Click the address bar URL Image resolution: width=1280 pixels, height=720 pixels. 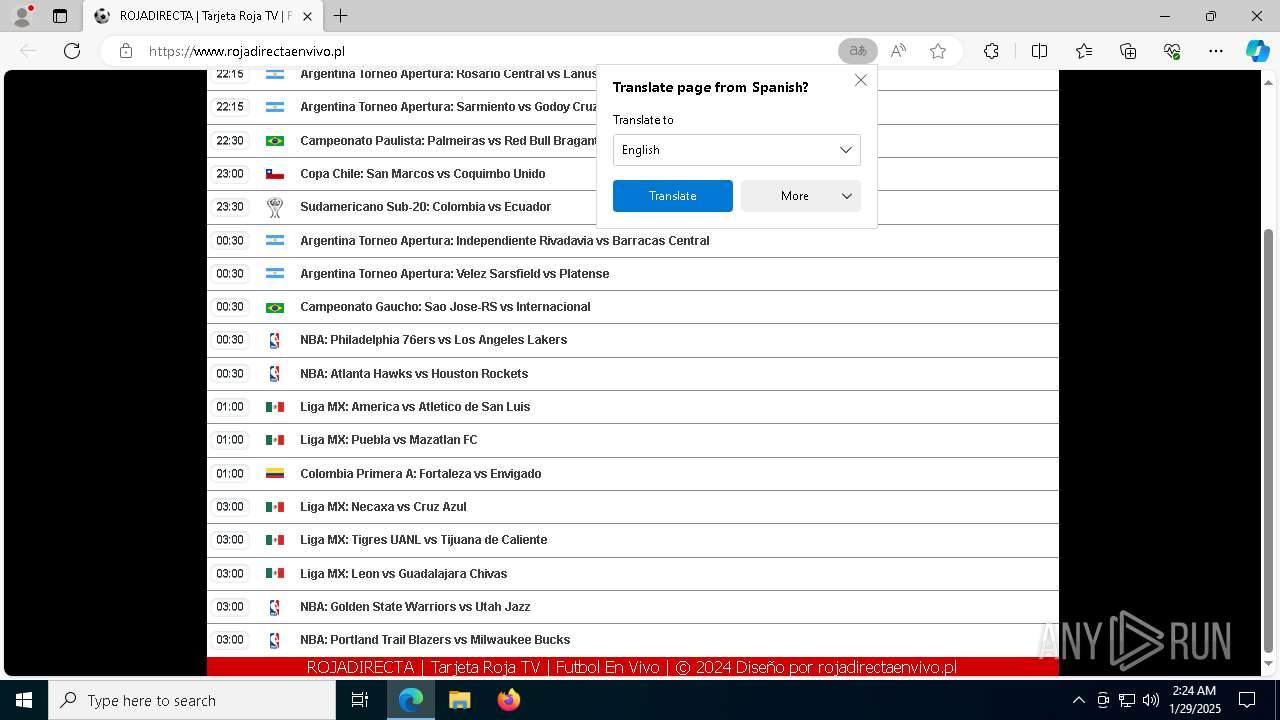click(247, 51)
